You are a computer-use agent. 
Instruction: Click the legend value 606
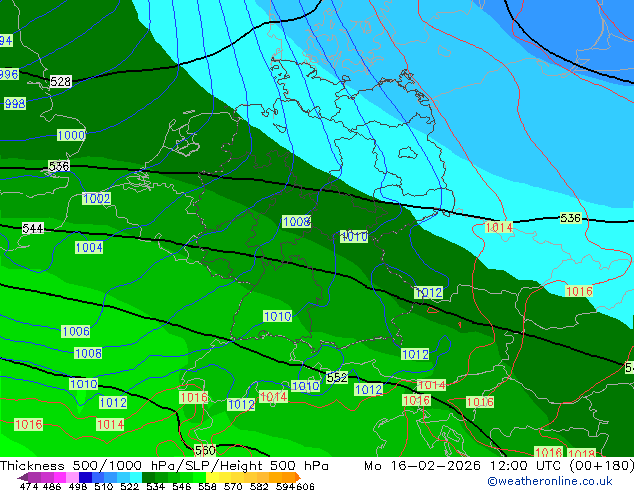[x=305, y=486]
